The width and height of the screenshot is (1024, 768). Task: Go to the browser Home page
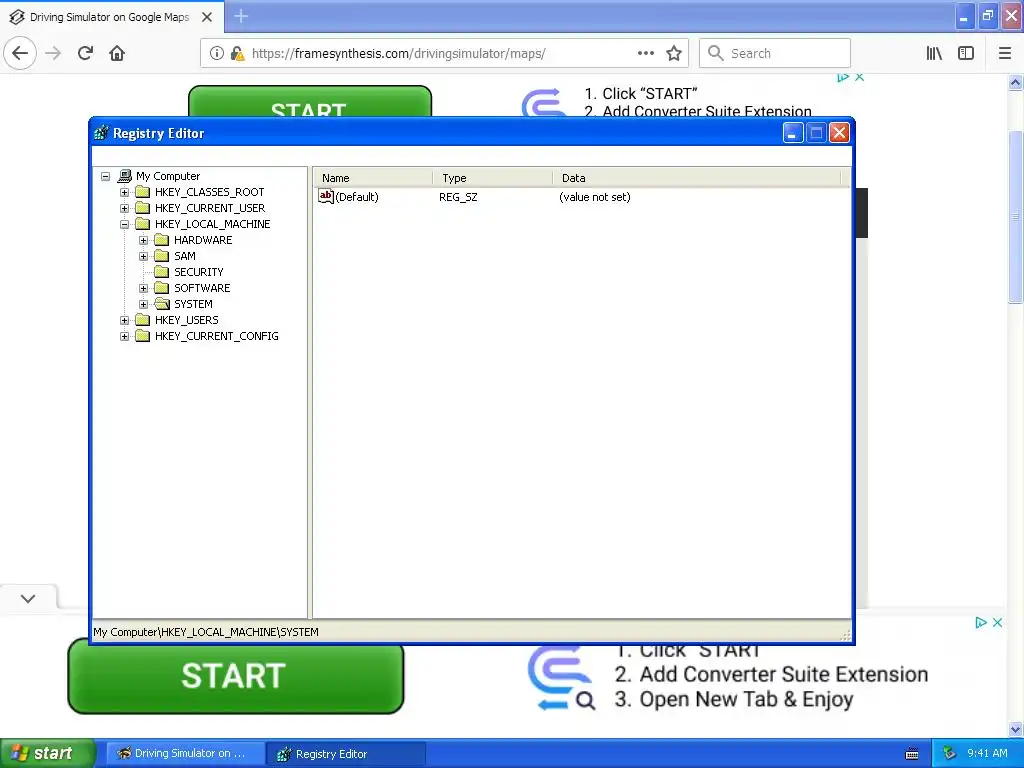click(117, 54)
